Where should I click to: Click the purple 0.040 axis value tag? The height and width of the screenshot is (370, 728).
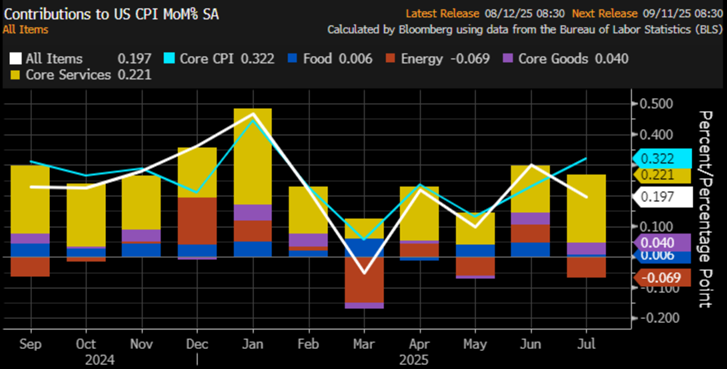point(663,243)
